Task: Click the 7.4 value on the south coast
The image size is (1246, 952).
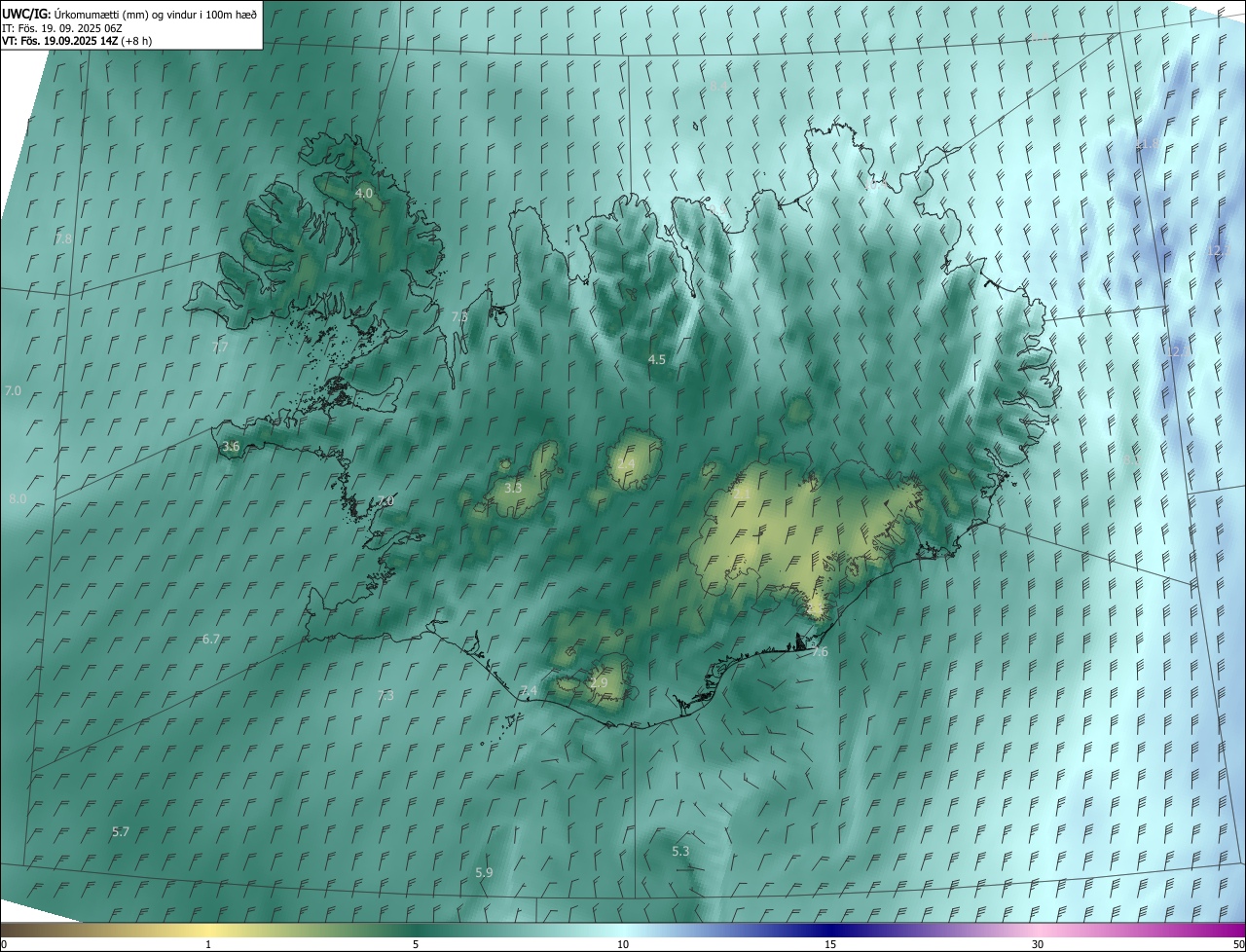Action: point(529,691)
